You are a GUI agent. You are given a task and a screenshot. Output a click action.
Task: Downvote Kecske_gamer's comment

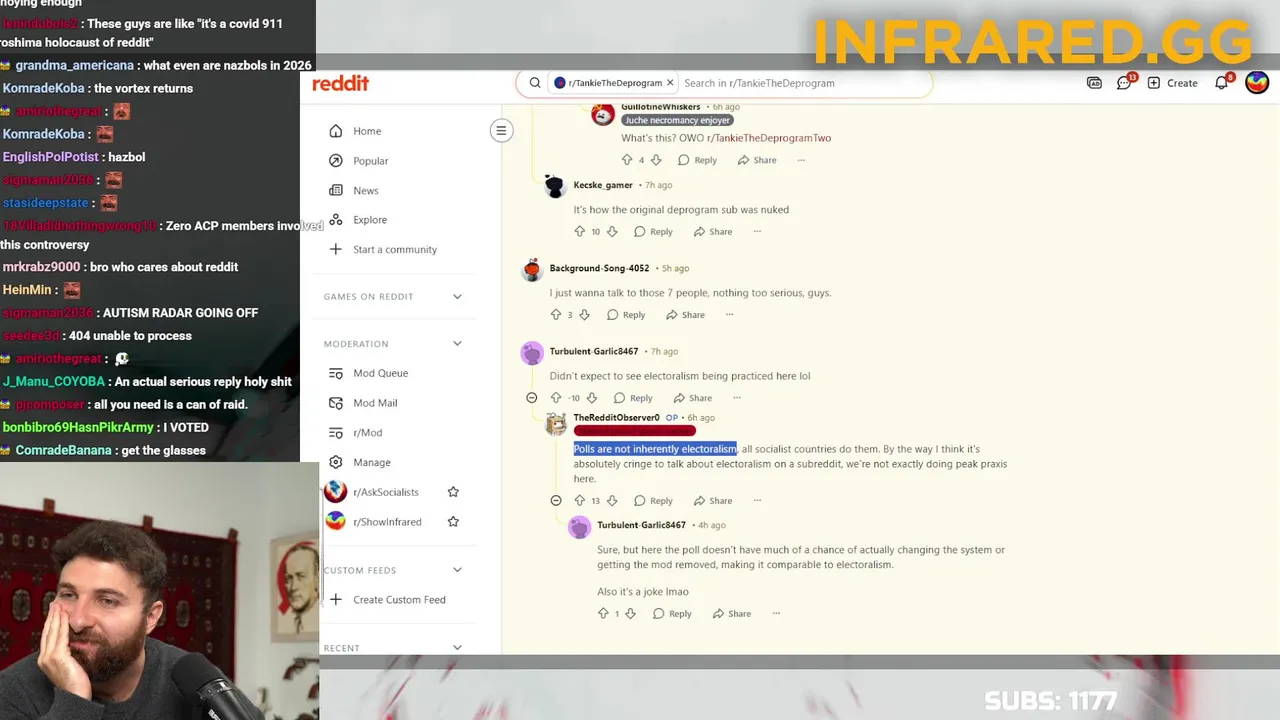click(612, 231)
